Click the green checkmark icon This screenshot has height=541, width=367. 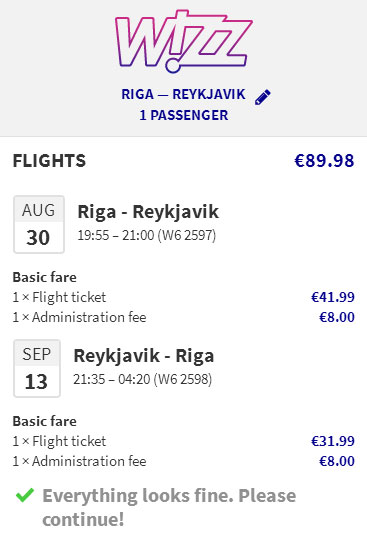(25, 495)
